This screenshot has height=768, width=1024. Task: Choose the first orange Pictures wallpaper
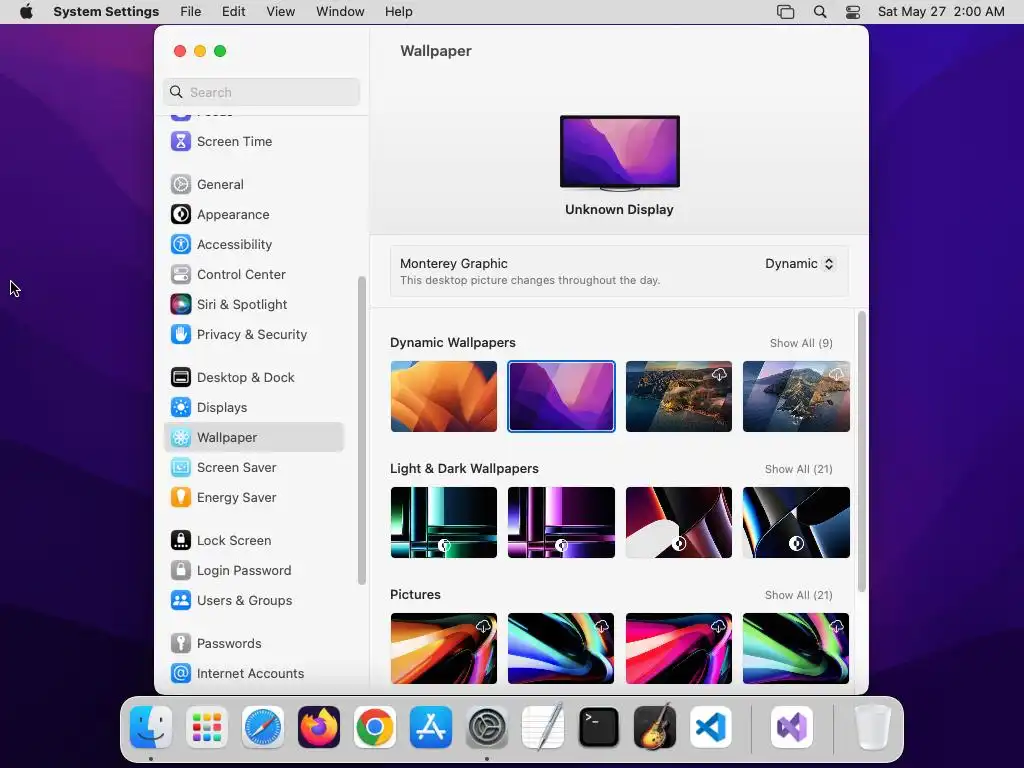443,648
